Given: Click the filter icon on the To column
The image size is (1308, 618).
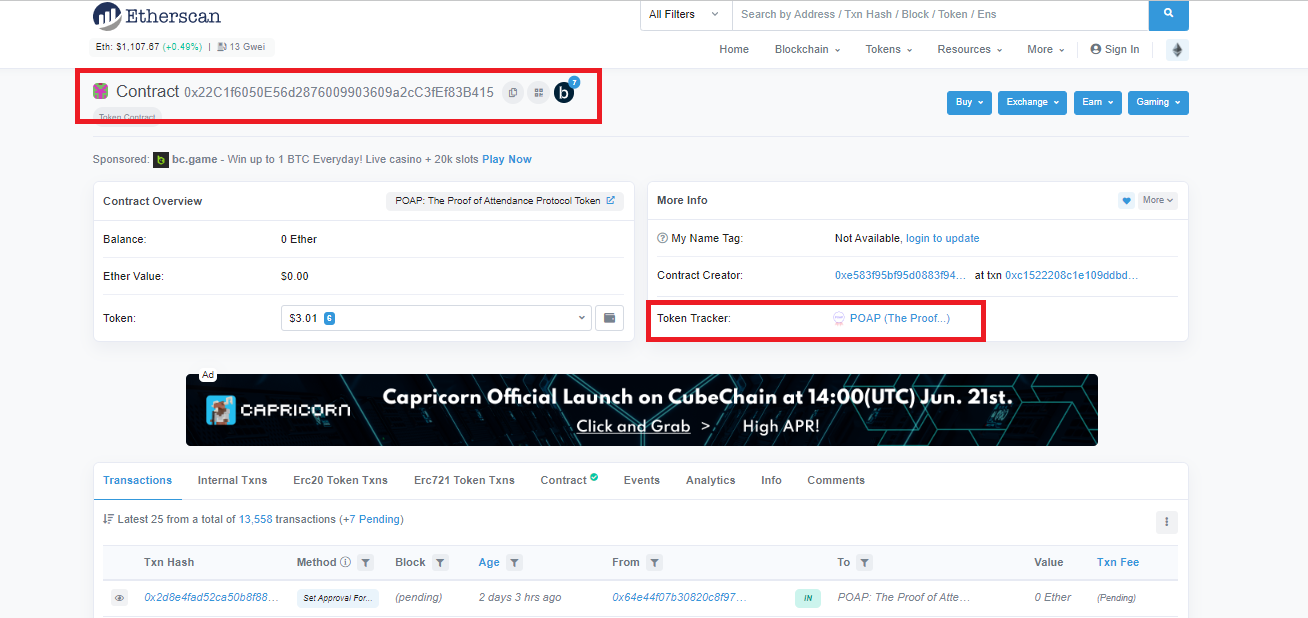Looking at the screenshot, I should [865, 563].
